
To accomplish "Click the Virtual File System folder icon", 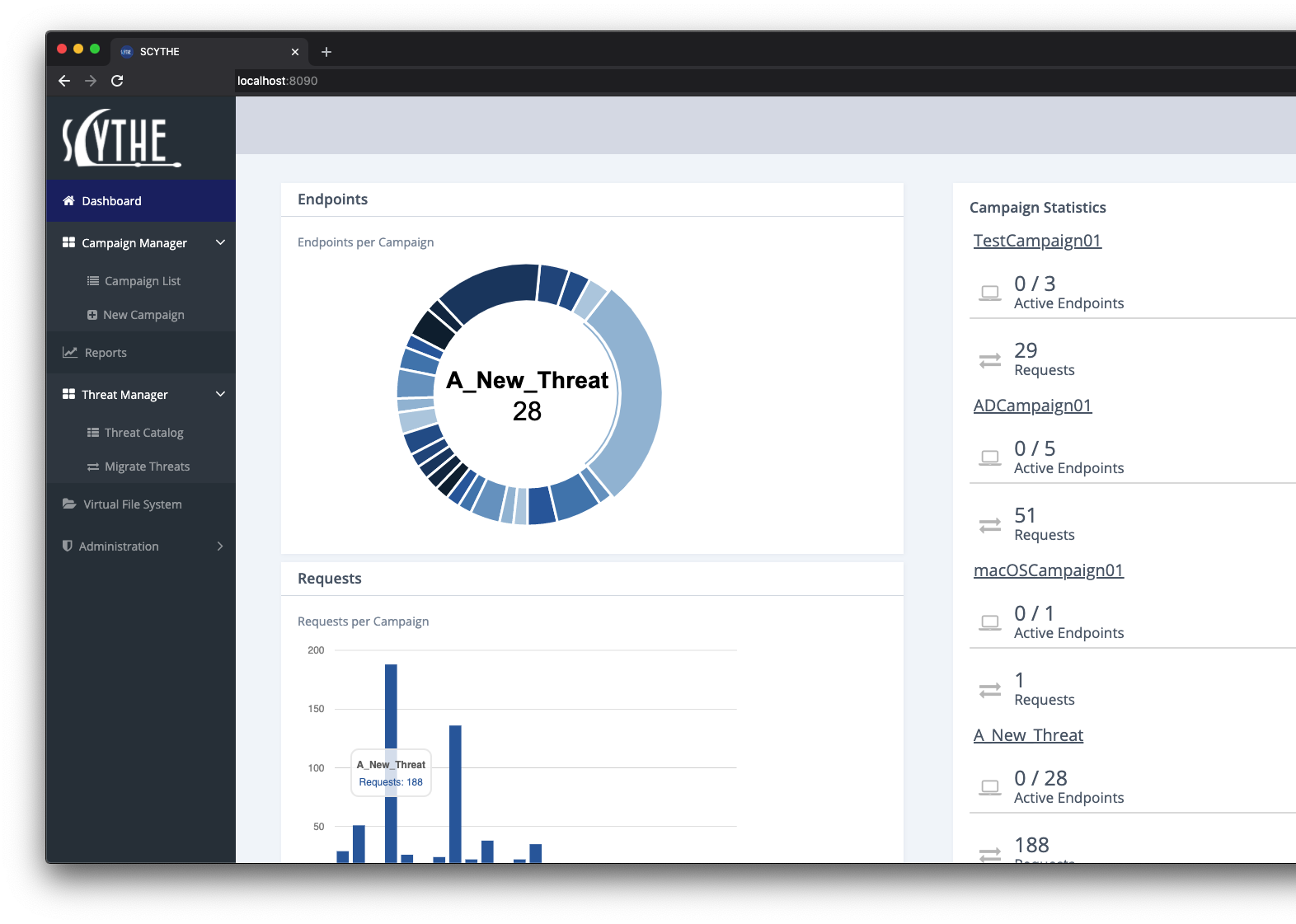I will coord(69,504).
